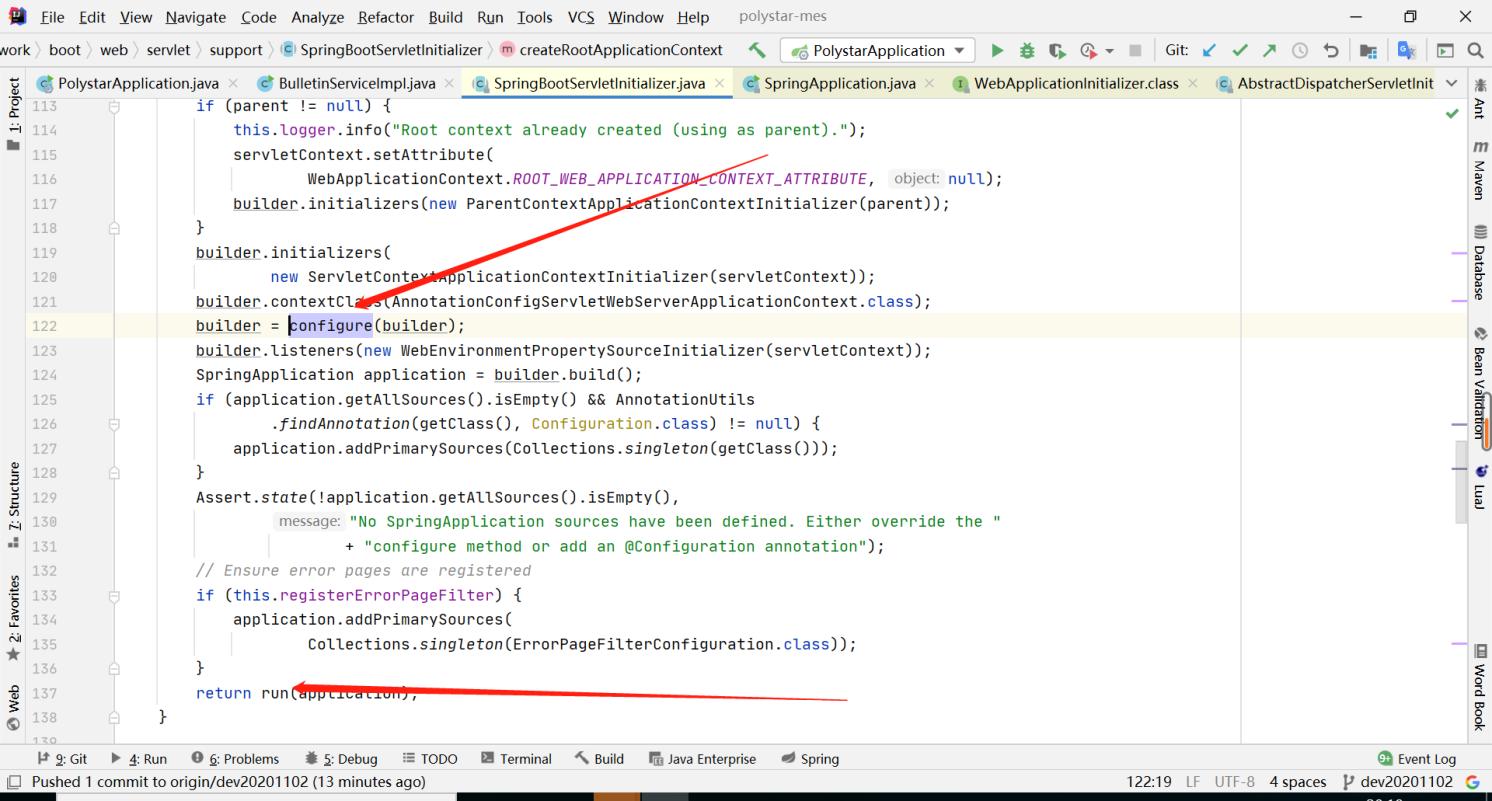Open the Navigate menu

(197, 17)
